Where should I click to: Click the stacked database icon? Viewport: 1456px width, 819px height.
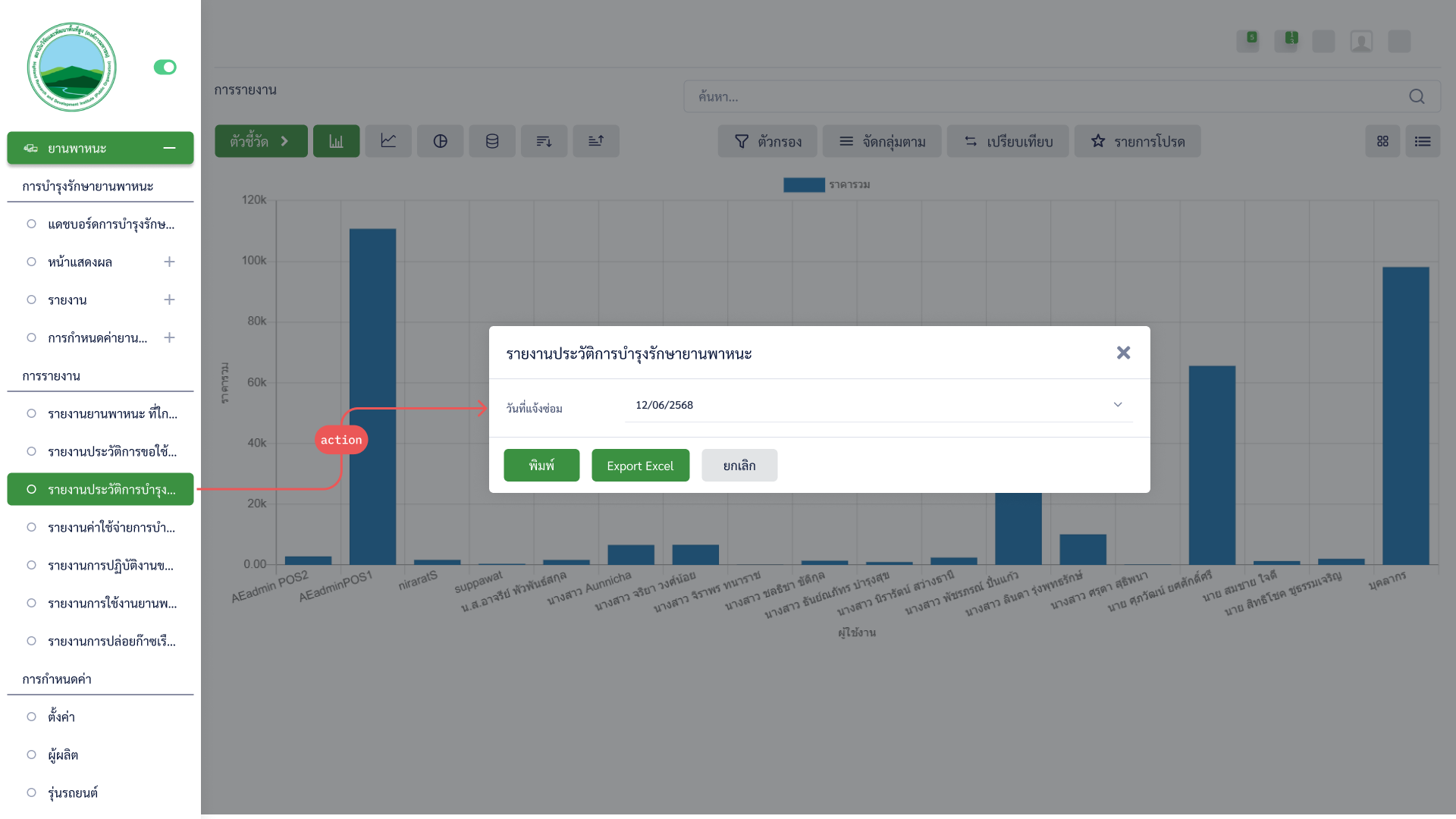point(492,141)
